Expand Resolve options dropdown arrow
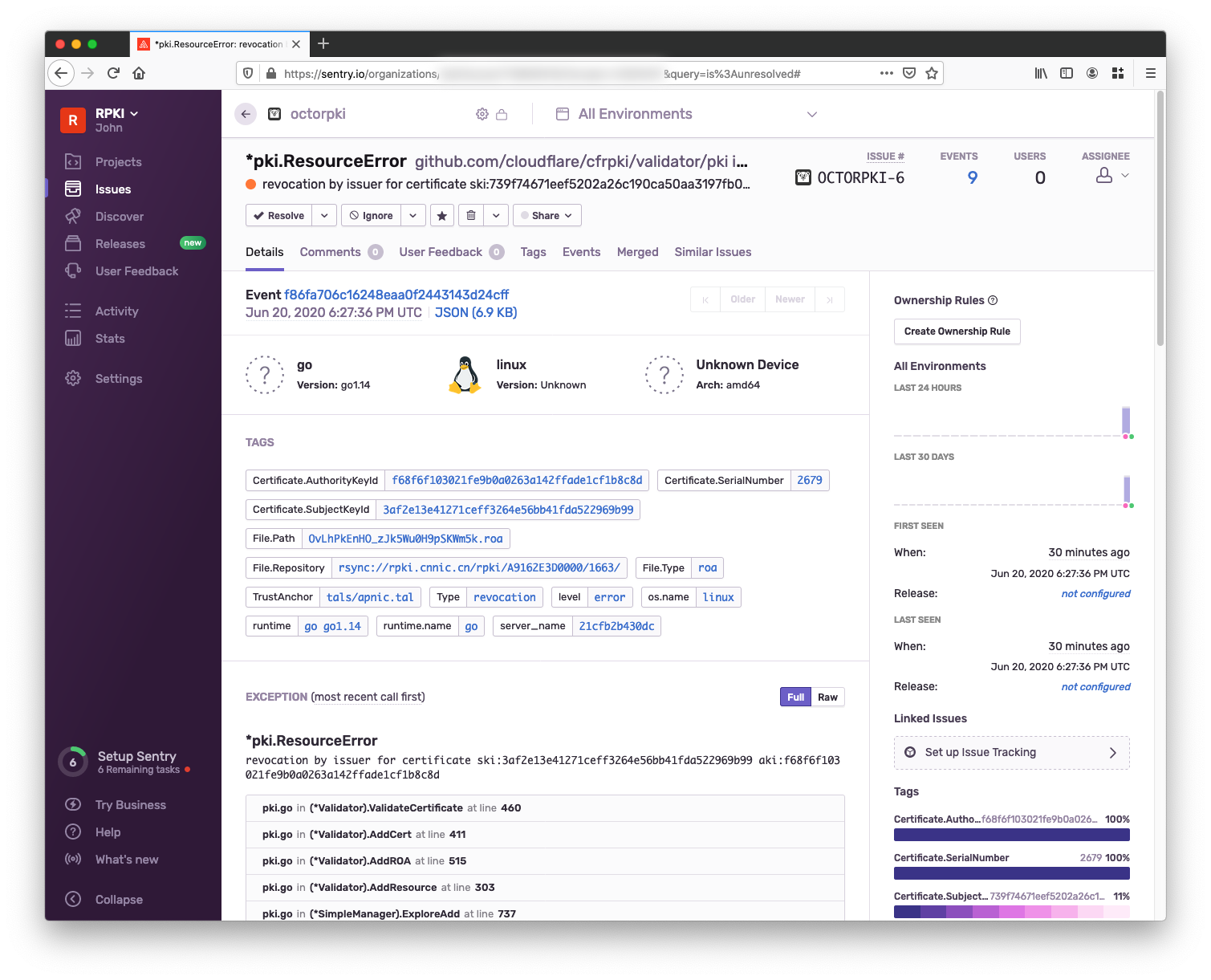 [324, 215]
